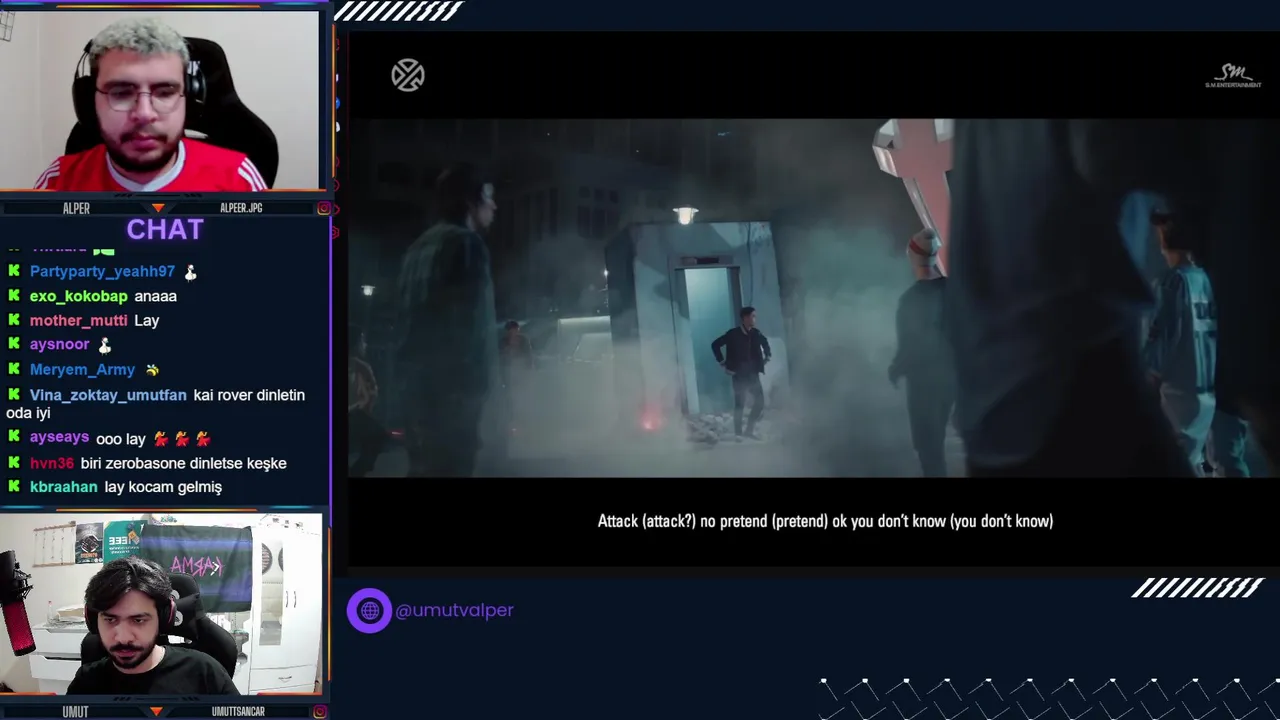Click the Kick badge beside aysnoor
The width and height of the screenshot is (1280, 720).
(x=14, y=344)
